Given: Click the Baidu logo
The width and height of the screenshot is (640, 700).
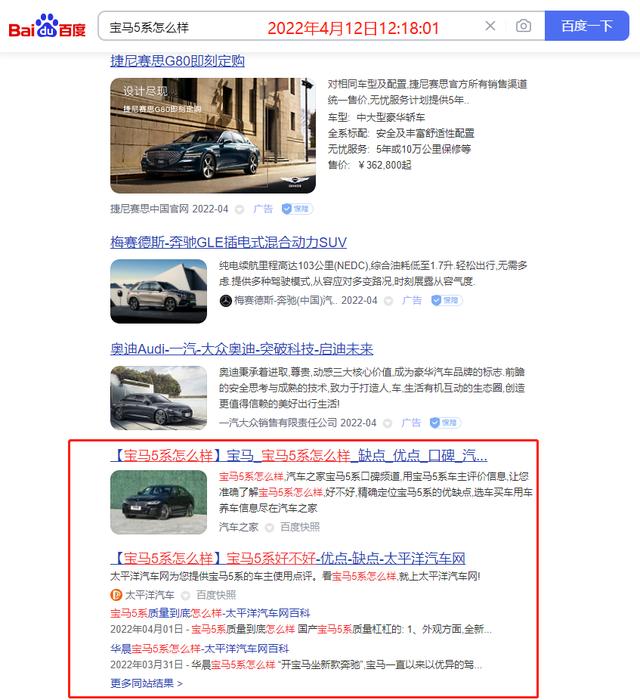Looking at the screenshot, I should (47, 26).
